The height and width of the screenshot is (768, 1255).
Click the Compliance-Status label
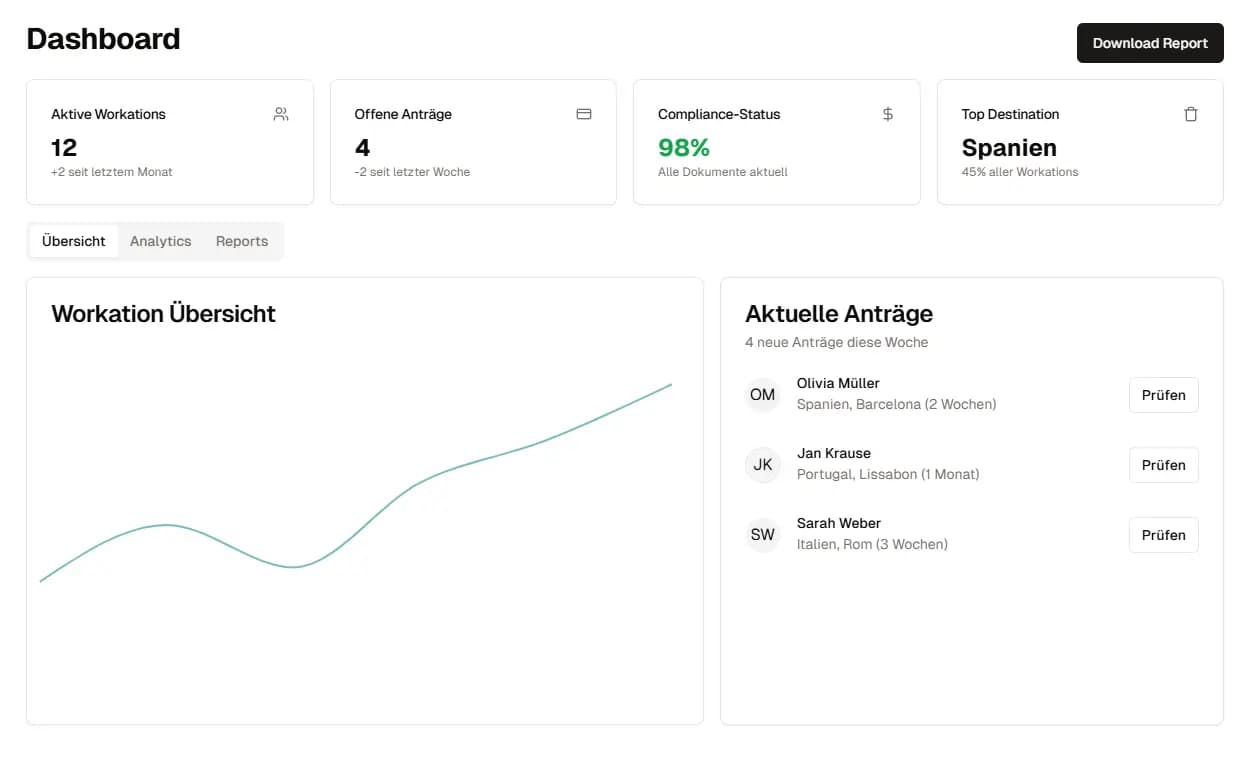(719, 114)
